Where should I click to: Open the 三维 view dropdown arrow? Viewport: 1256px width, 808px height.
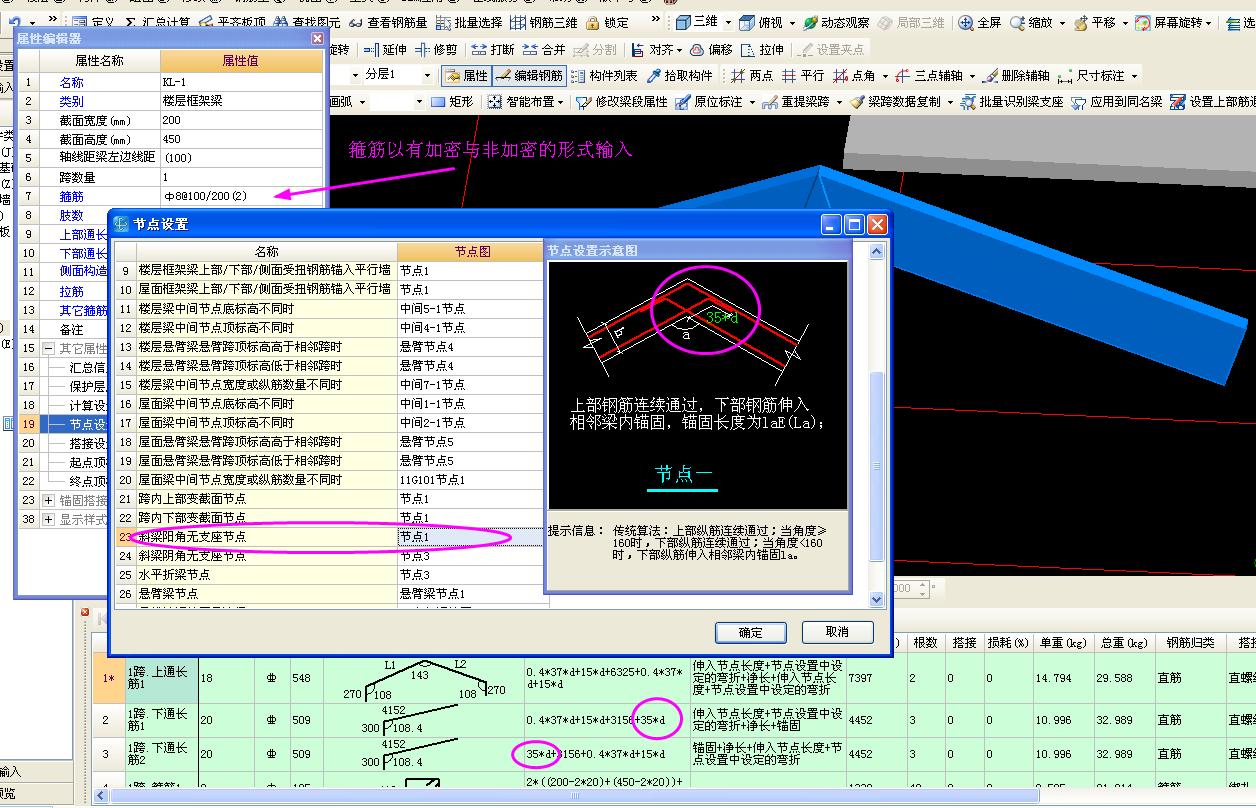pyautogui.click(x=728, y=22)
